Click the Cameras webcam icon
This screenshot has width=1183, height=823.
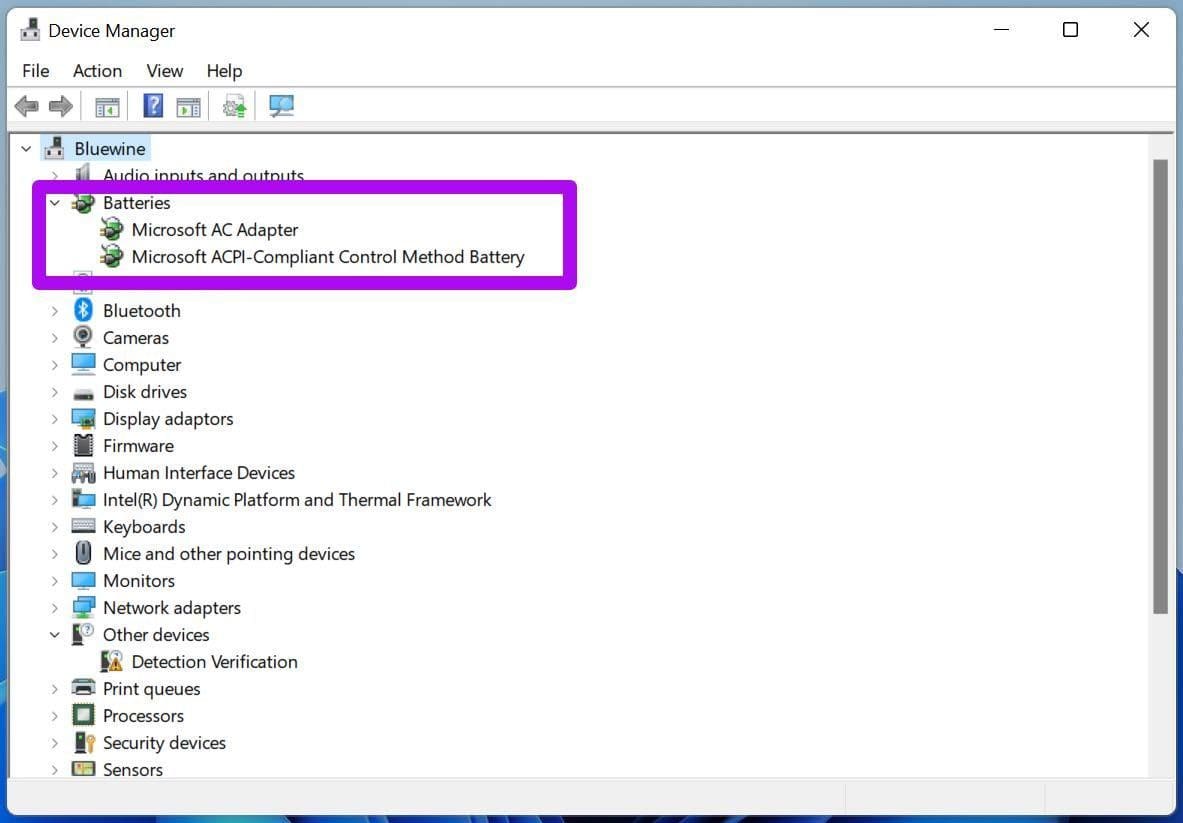[x=83, y=337]
